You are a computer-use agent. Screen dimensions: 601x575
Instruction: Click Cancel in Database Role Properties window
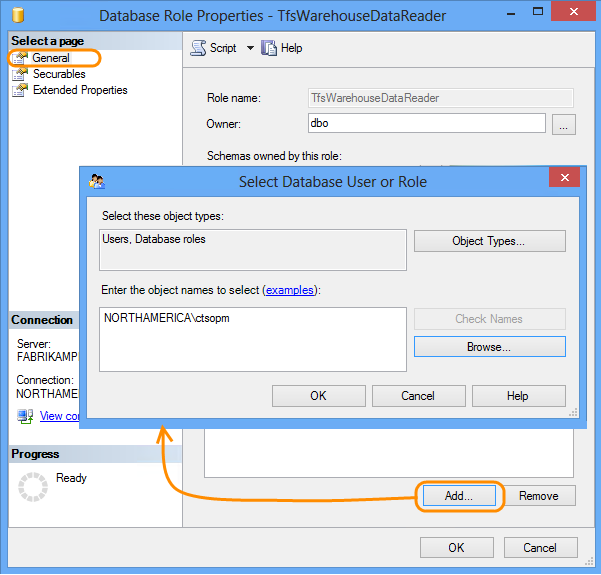(x=540, y=548)
